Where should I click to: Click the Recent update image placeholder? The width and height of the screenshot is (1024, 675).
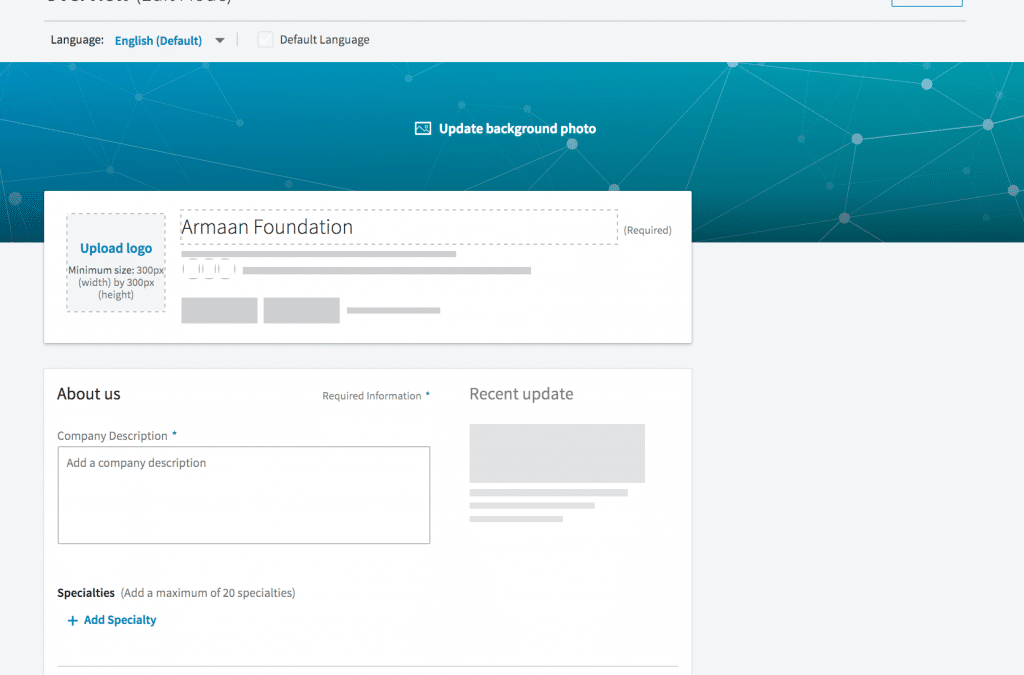(556, 453)
